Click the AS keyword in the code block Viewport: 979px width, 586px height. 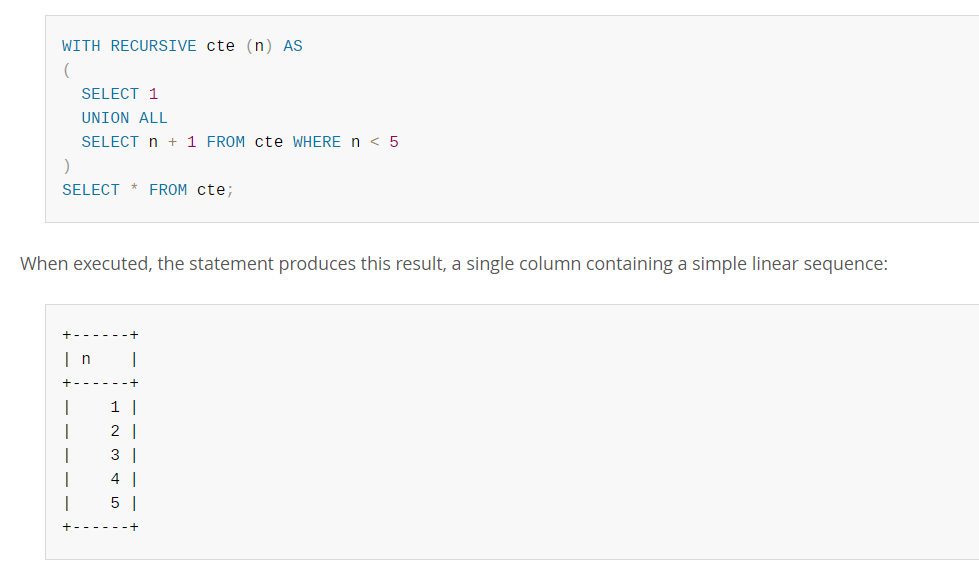(293, 46)
